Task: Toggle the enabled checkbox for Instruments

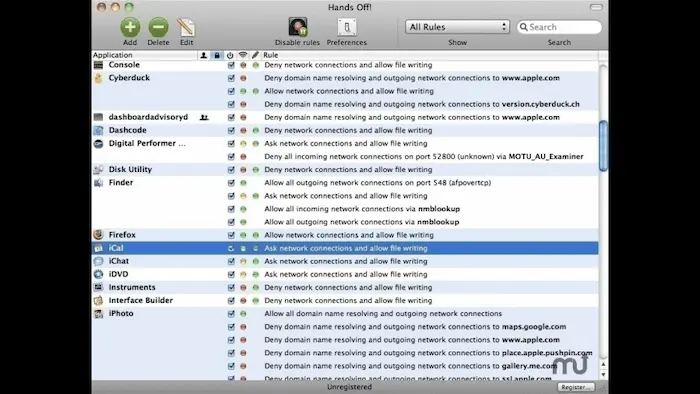Action: 231,287
